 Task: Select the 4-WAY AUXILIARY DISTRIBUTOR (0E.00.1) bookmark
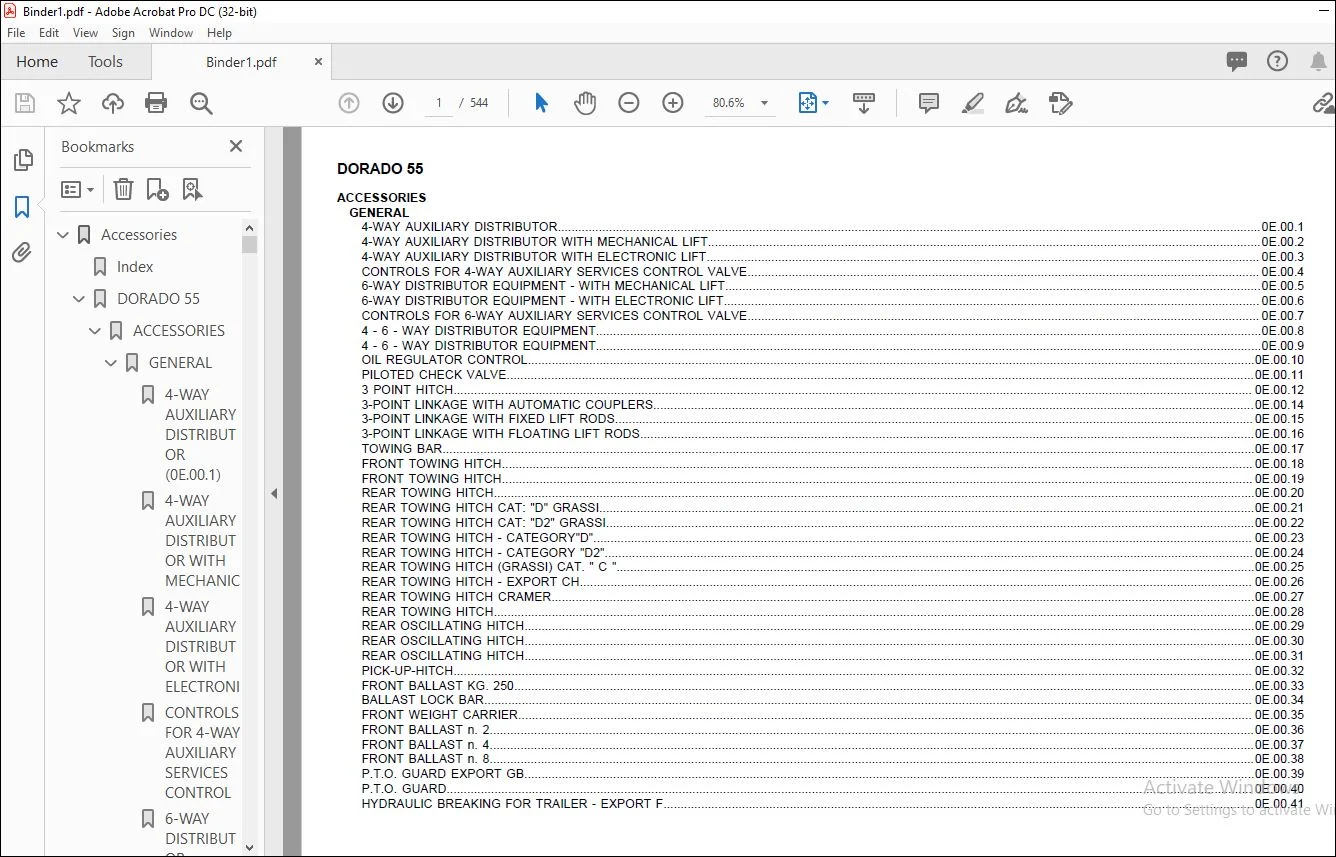coord(200,435)
